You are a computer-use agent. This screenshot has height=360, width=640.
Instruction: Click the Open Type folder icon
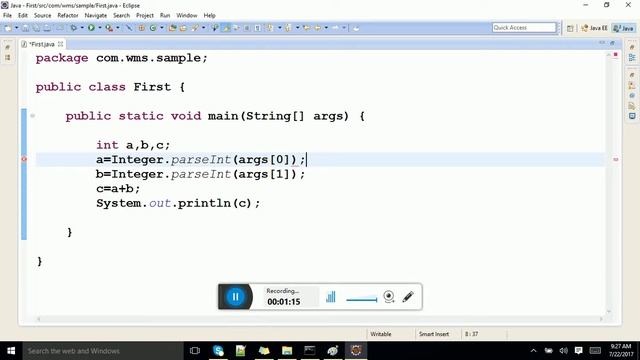[173, 28]
